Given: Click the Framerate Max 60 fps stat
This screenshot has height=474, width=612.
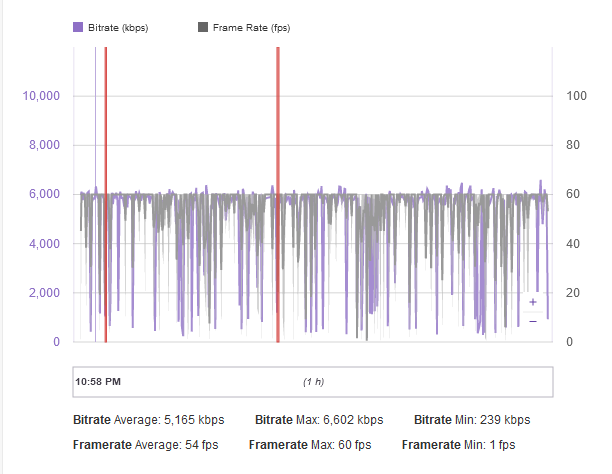Looking at the screenshot, I should pyautogui.click(x=311, y=444).
